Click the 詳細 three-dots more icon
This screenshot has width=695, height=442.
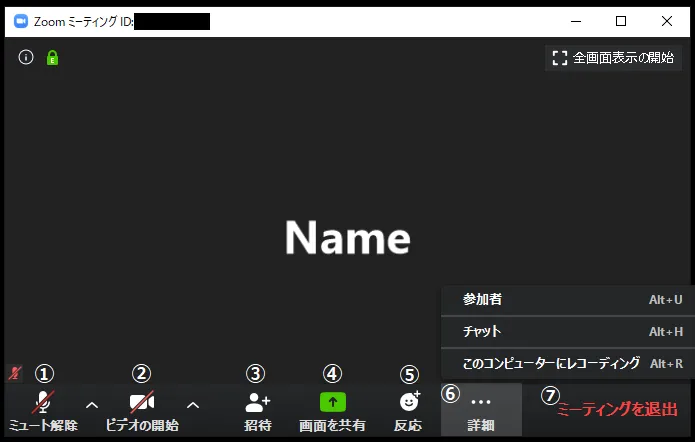pos(481,402)
